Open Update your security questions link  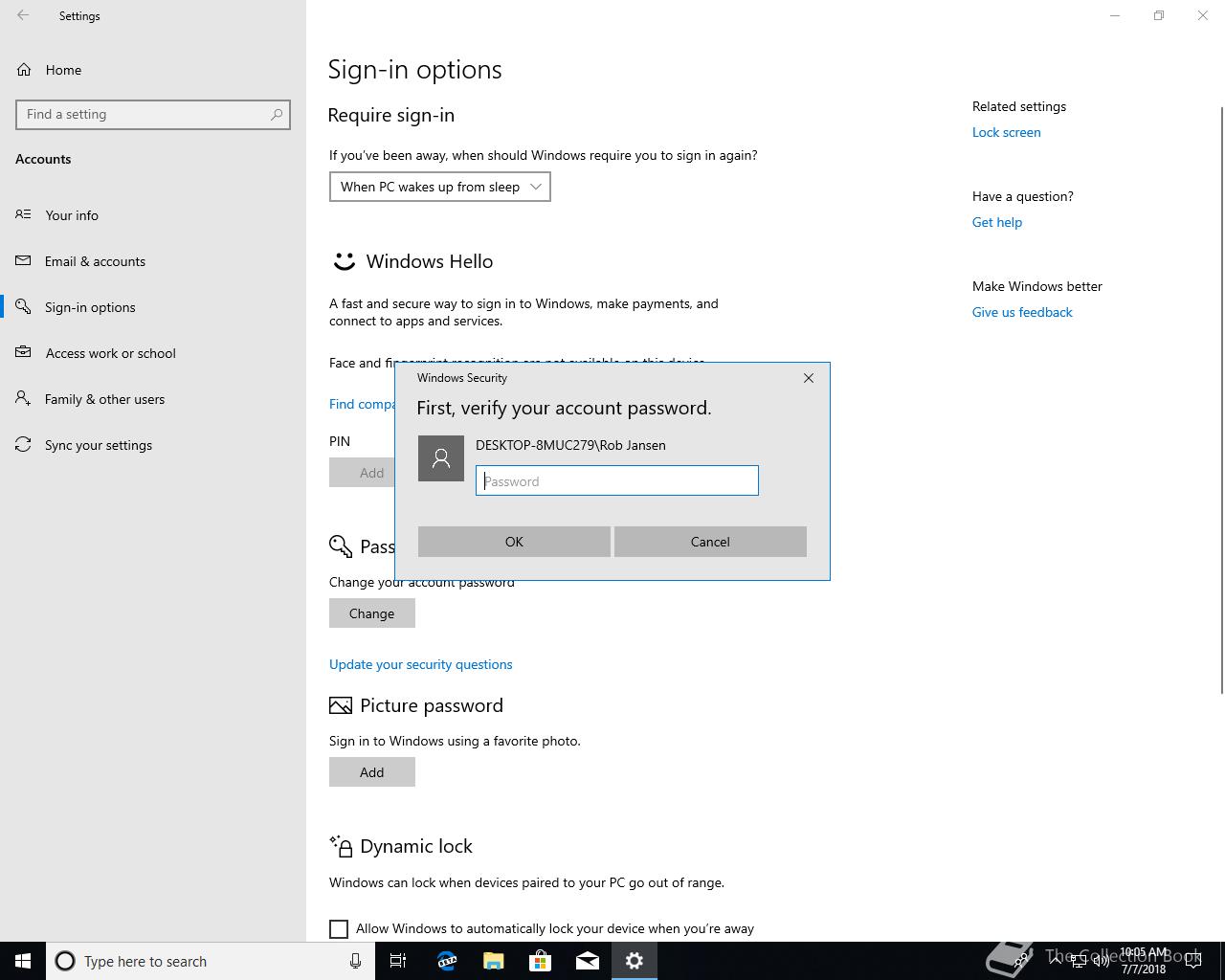[x=421, y=664]
